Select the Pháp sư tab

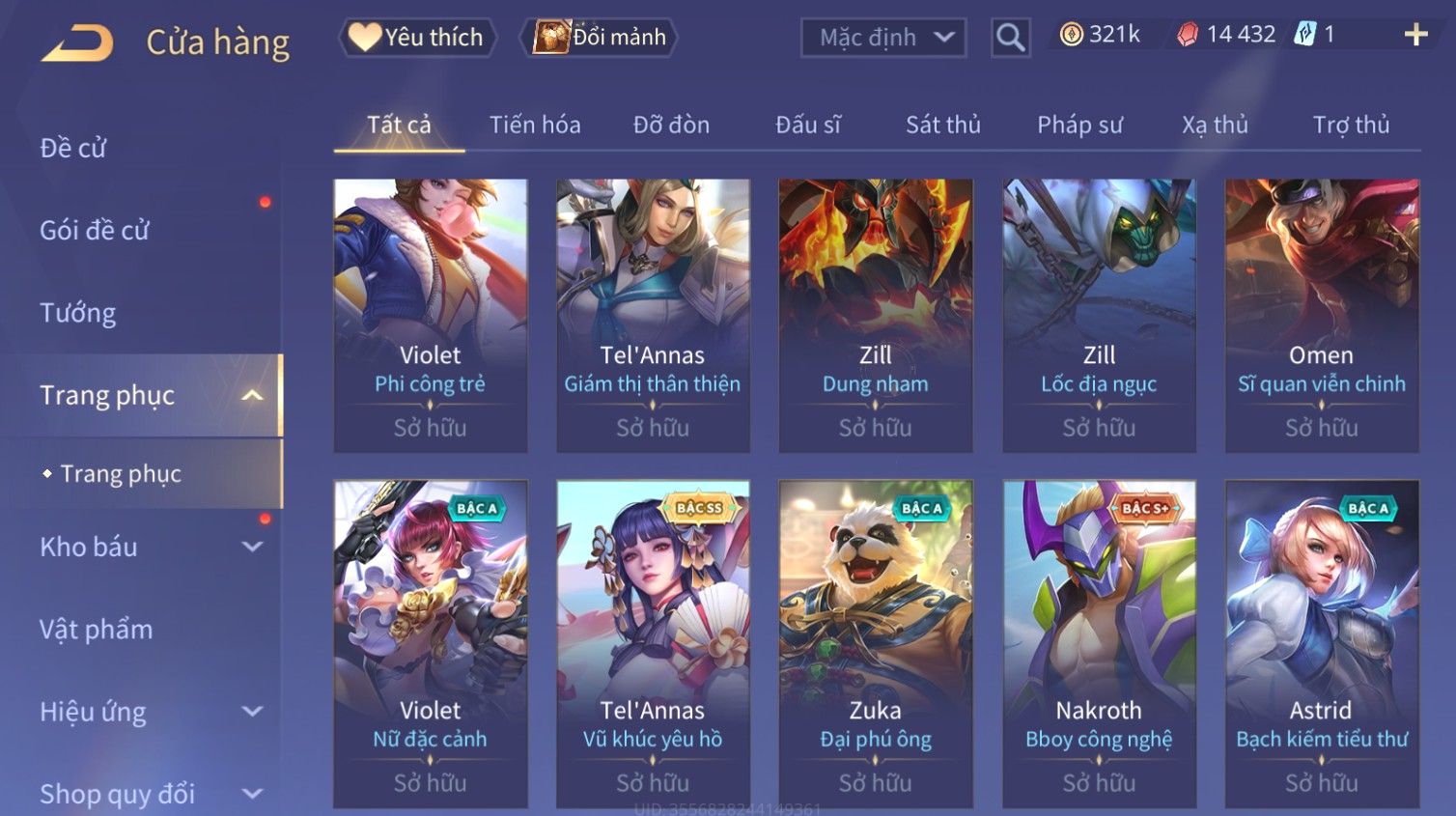pos(1079,125)
